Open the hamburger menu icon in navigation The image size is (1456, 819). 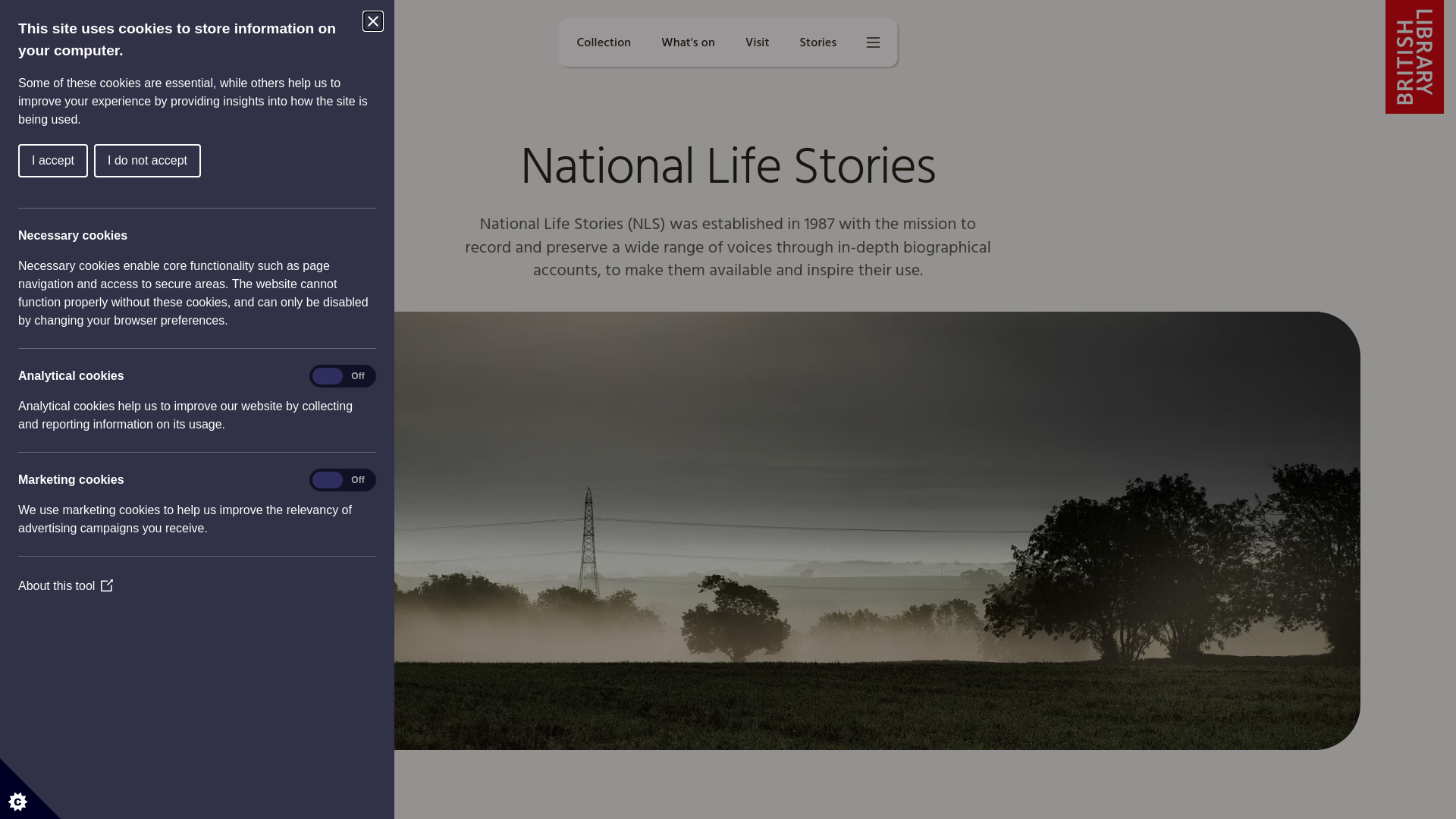(x=874, y=42)
